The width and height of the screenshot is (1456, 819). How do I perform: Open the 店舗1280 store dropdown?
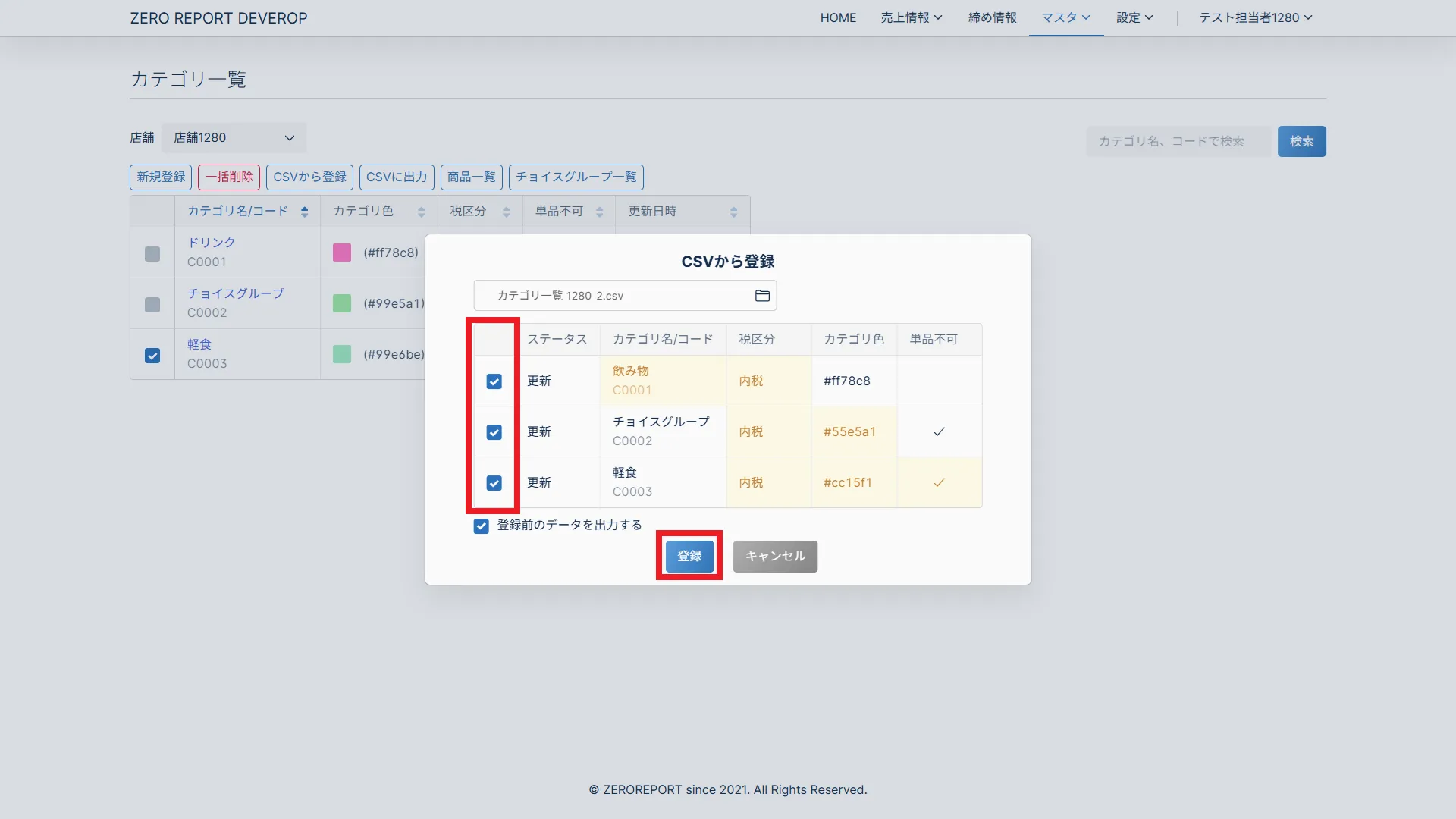tap(234, 138)
